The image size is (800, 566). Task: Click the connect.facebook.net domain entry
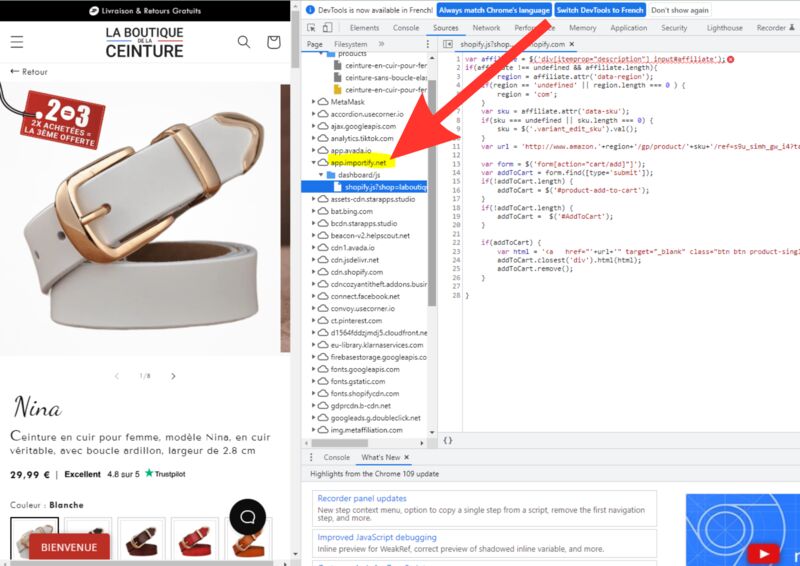point(365,297)
